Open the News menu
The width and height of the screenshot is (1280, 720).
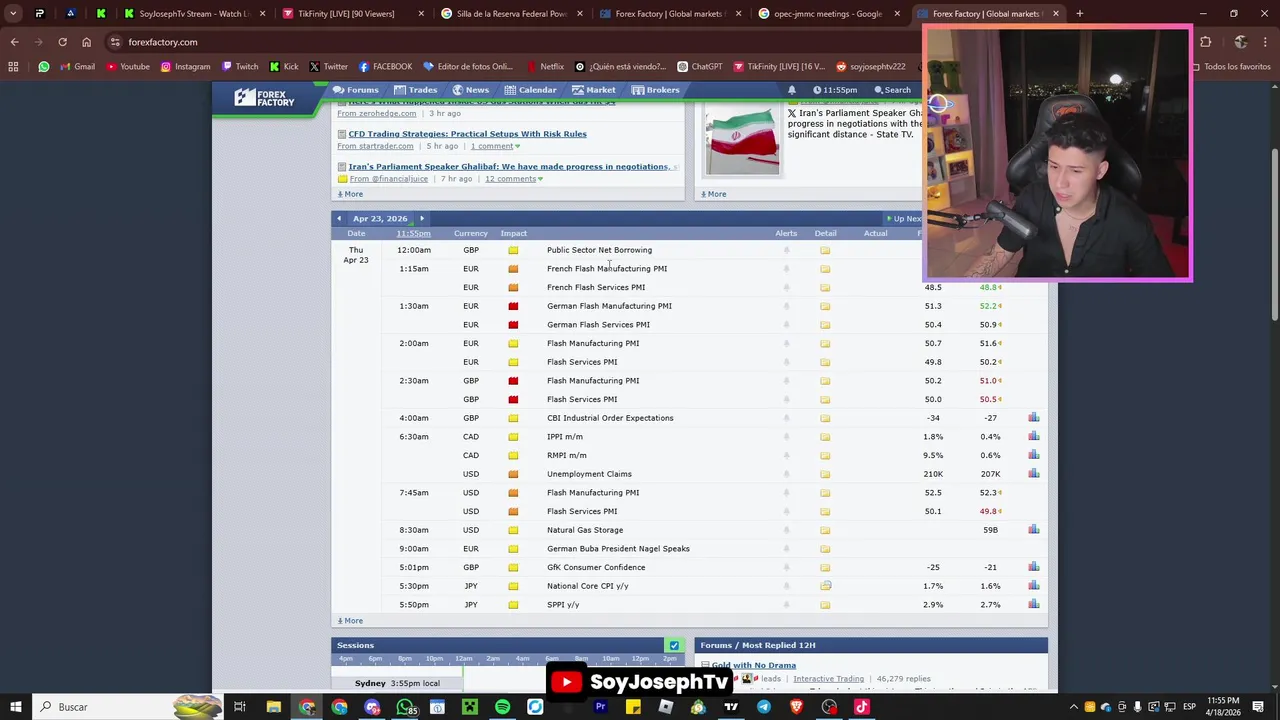tap(470, 90)
